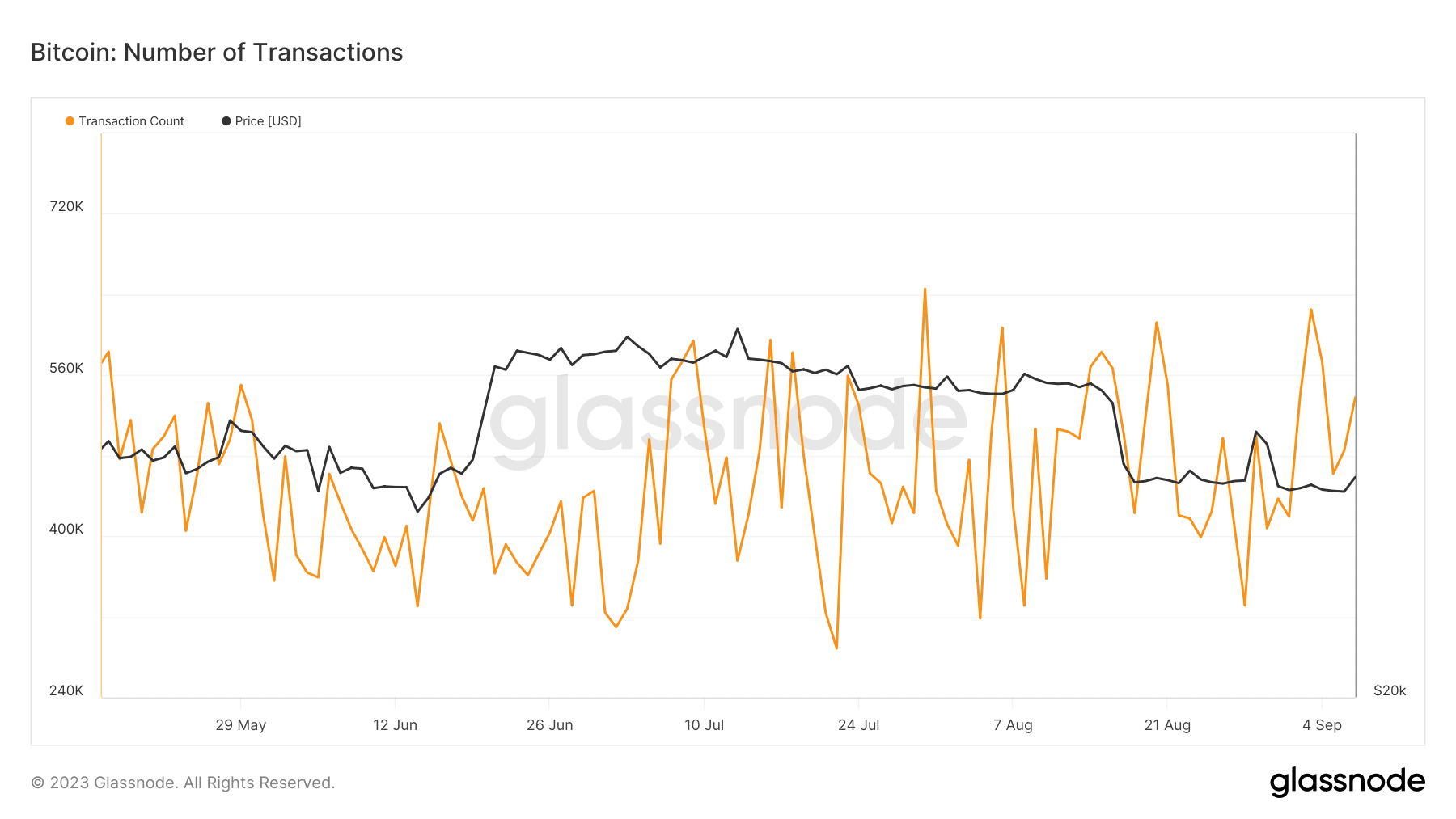
Task: Click the 560K y-axis label
Action: pyautogui.click(x=66, y=368)
